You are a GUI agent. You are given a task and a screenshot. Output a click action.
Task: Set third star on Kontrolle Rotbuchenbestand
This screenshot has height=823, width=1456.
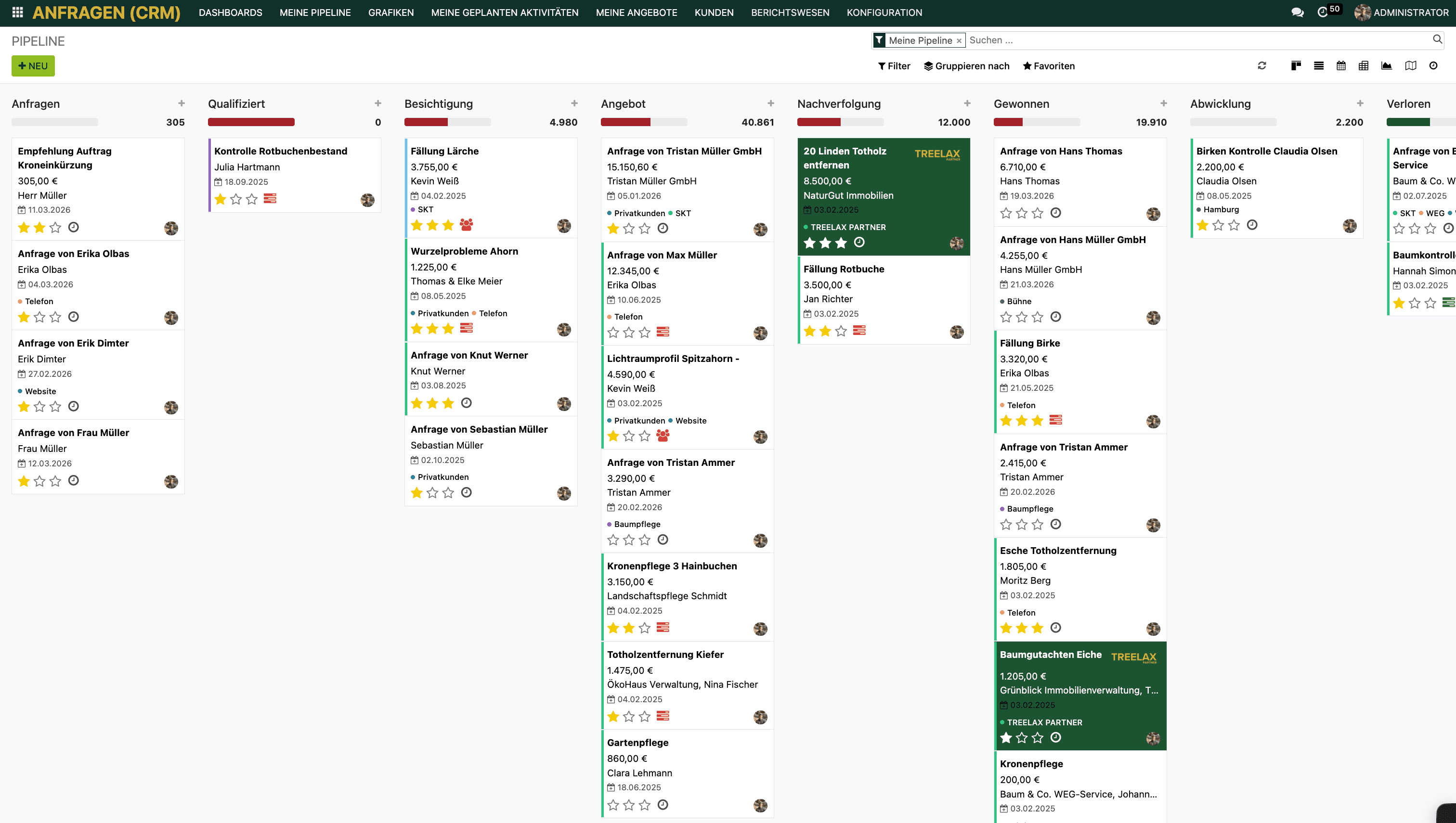coord(252,199)
